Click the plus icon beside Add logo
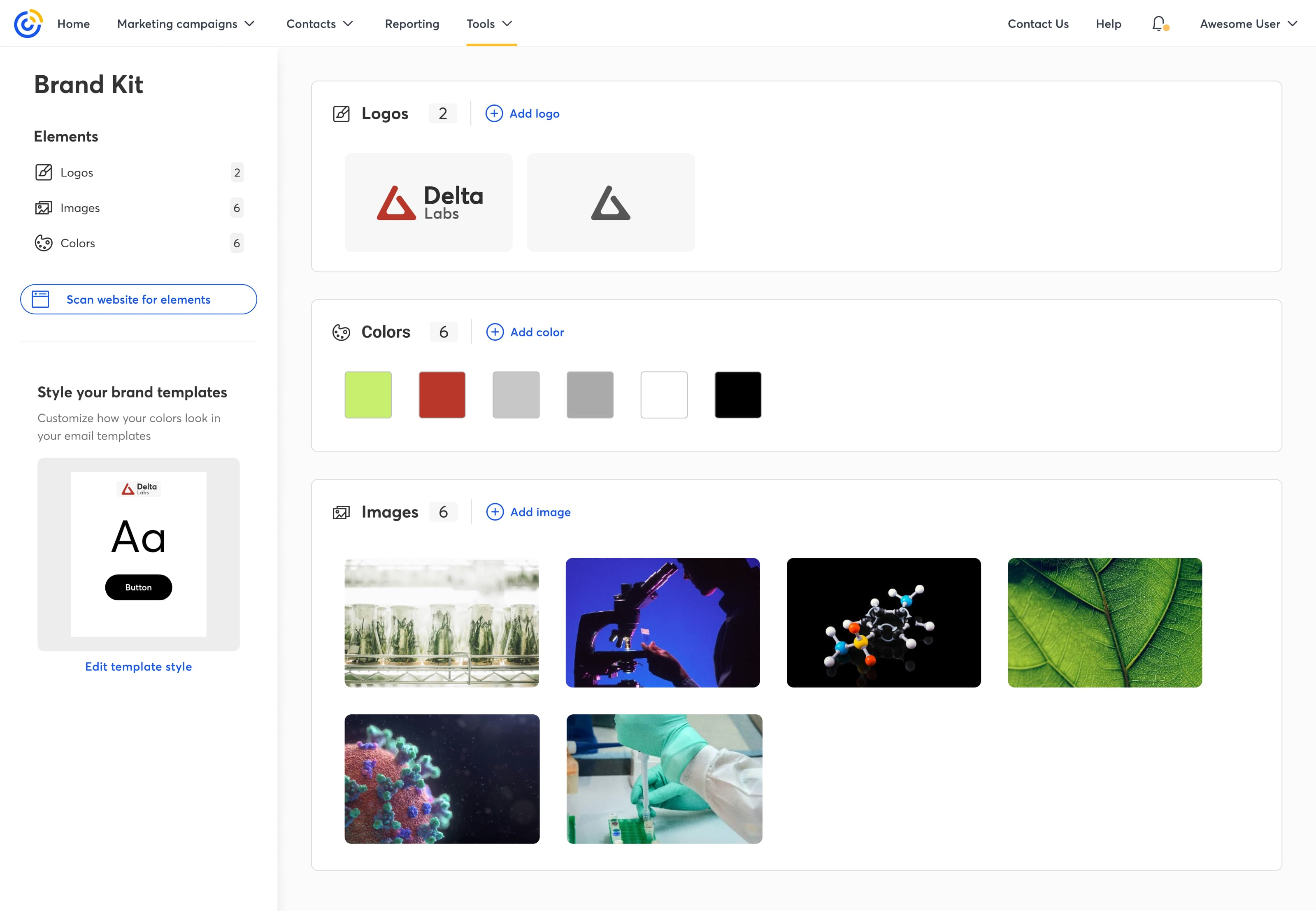Image resolution: width=1316 pixels, height=911 pixels. point(494,114)
